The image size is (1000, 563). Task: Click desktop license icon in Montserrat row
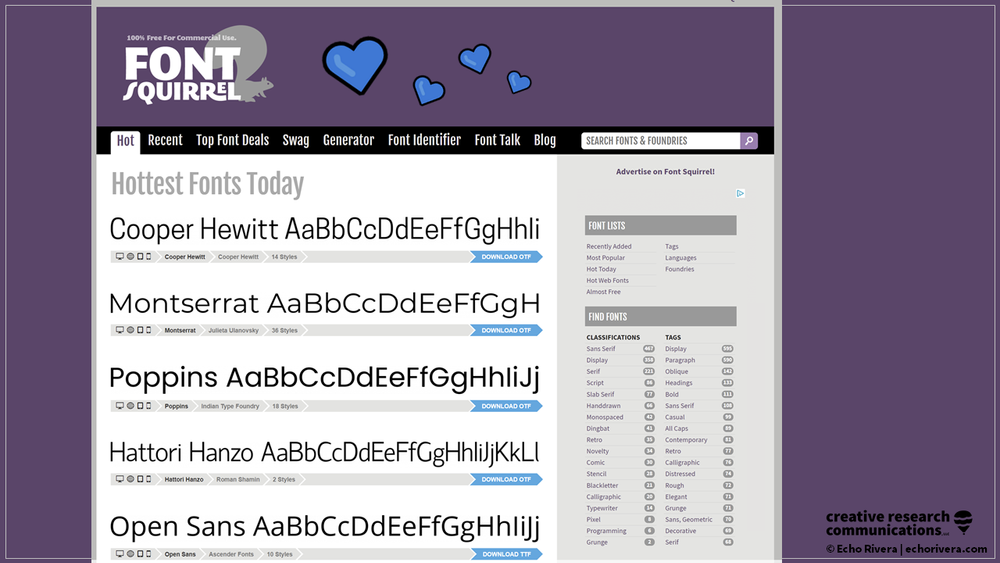click(x=119, y=330)
